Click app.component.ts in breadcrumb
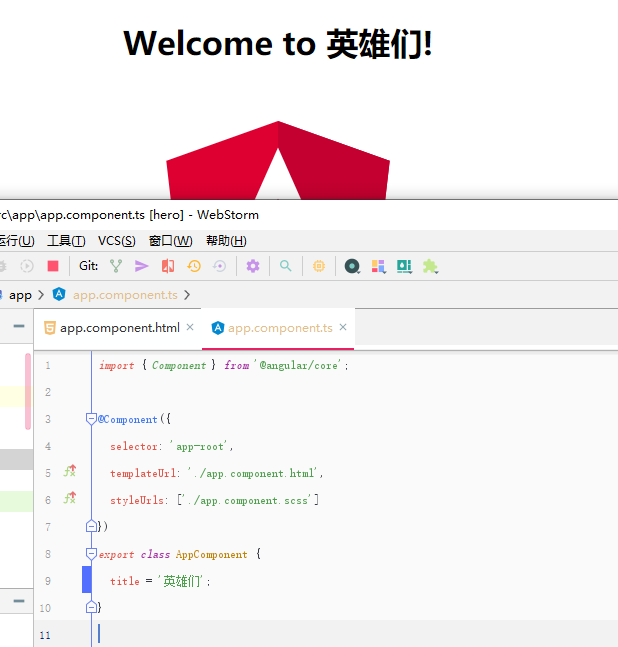Screen dimensions: 618x647 coord(125,295)
